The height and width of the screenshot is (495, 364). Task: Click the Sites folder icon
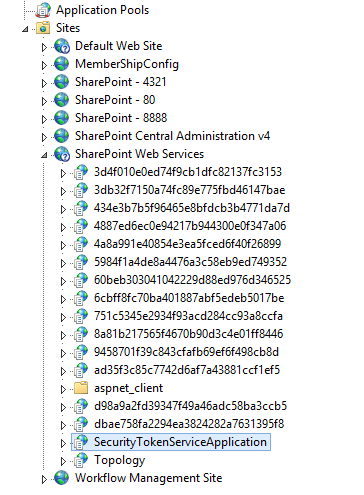(x=43, y=28)
